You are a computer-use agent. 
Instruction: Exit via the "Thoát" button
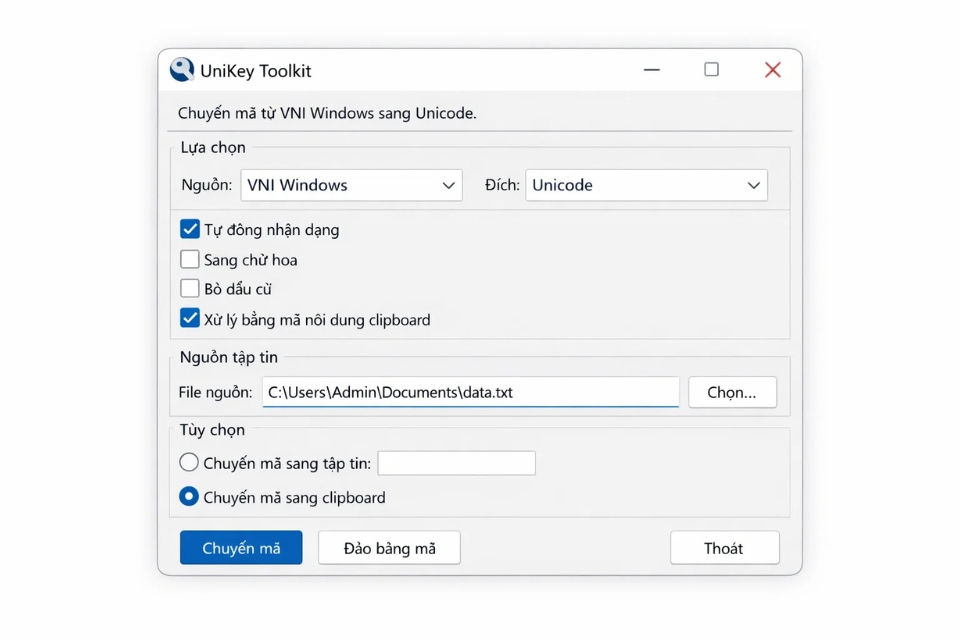(x=724, y=547)
